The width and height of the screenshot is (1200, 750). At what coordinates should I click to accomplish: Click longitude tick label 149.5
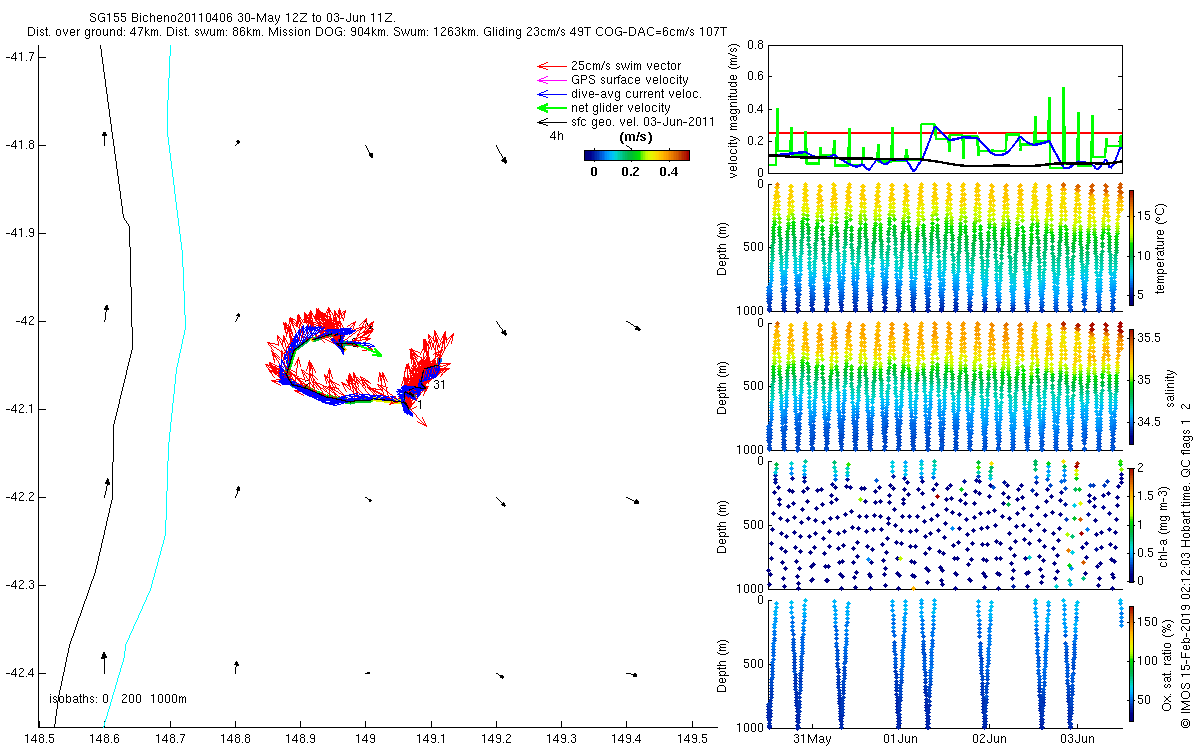[691, 738]
